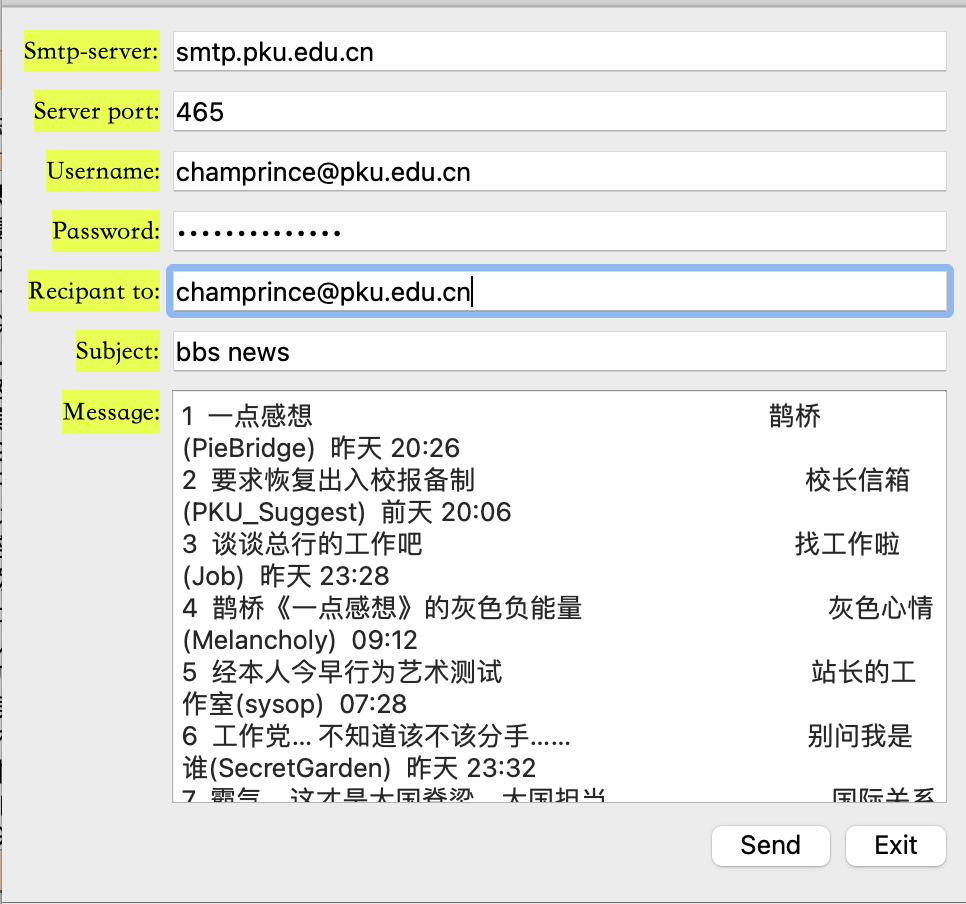Click the post 要求恢复出入校报备制
The width and height of the screenshot is (966, 904).
point(326,480)
